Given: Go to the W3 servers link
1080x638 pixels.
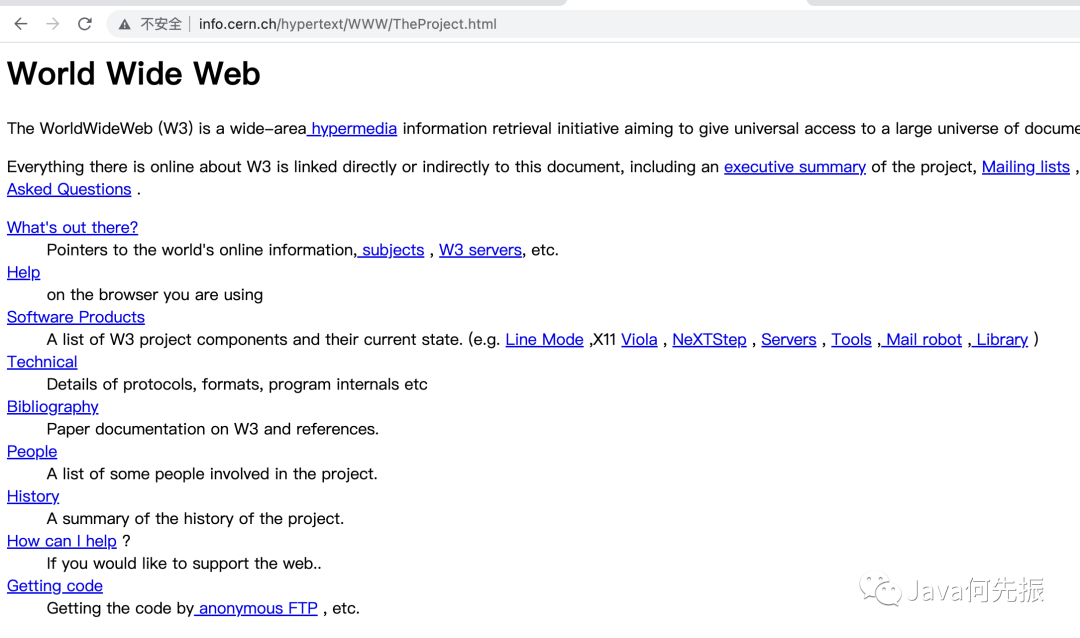Looking at the screenshot, I should click(x=480, y=250).
